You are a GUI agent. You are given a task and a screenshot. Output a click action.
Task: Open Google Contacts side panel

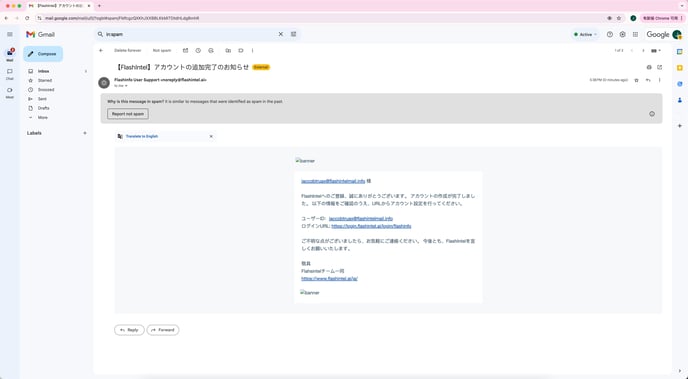tap(680, 100)
